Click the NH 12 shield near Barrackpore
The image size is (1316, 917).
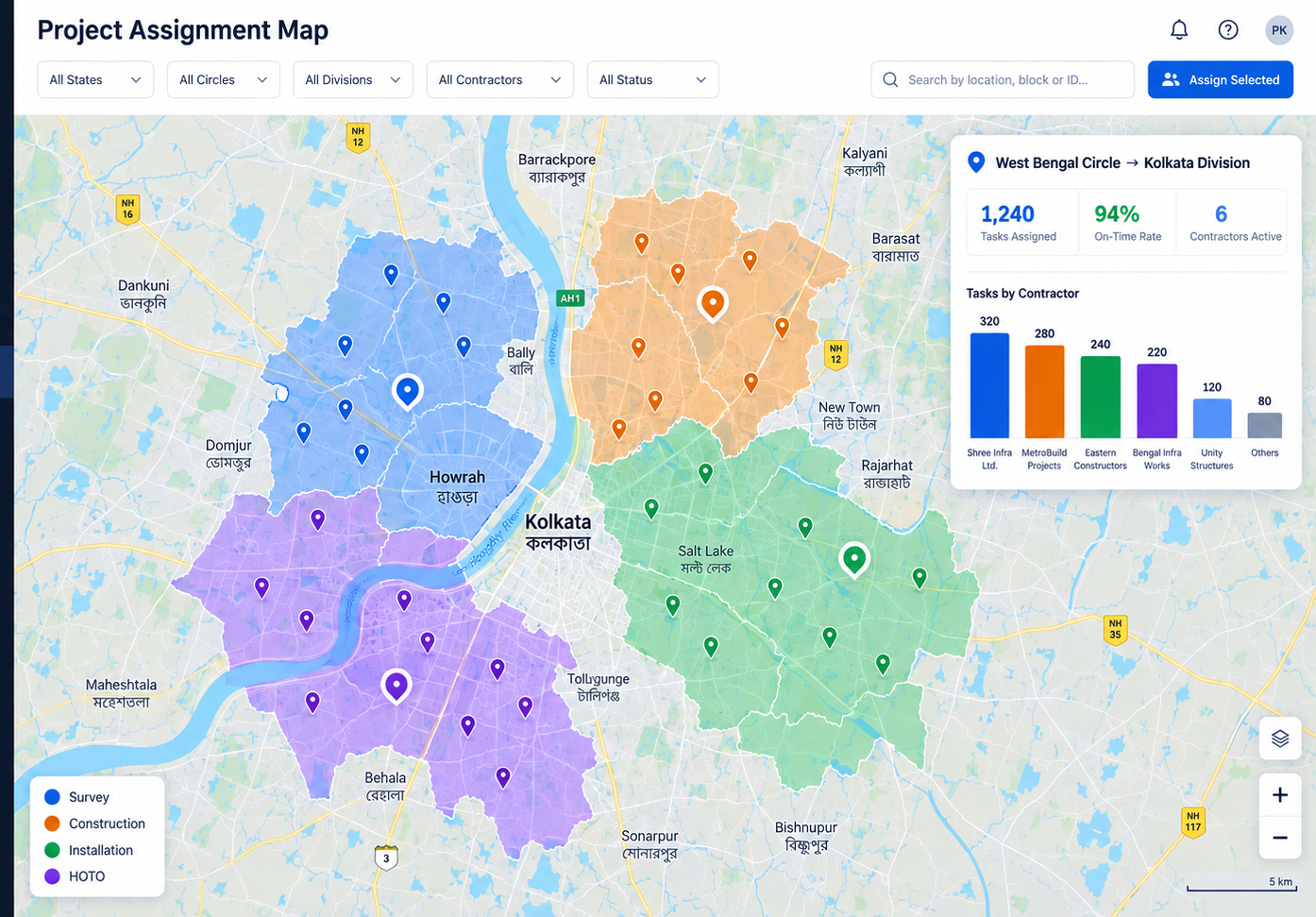coord(358,138)
